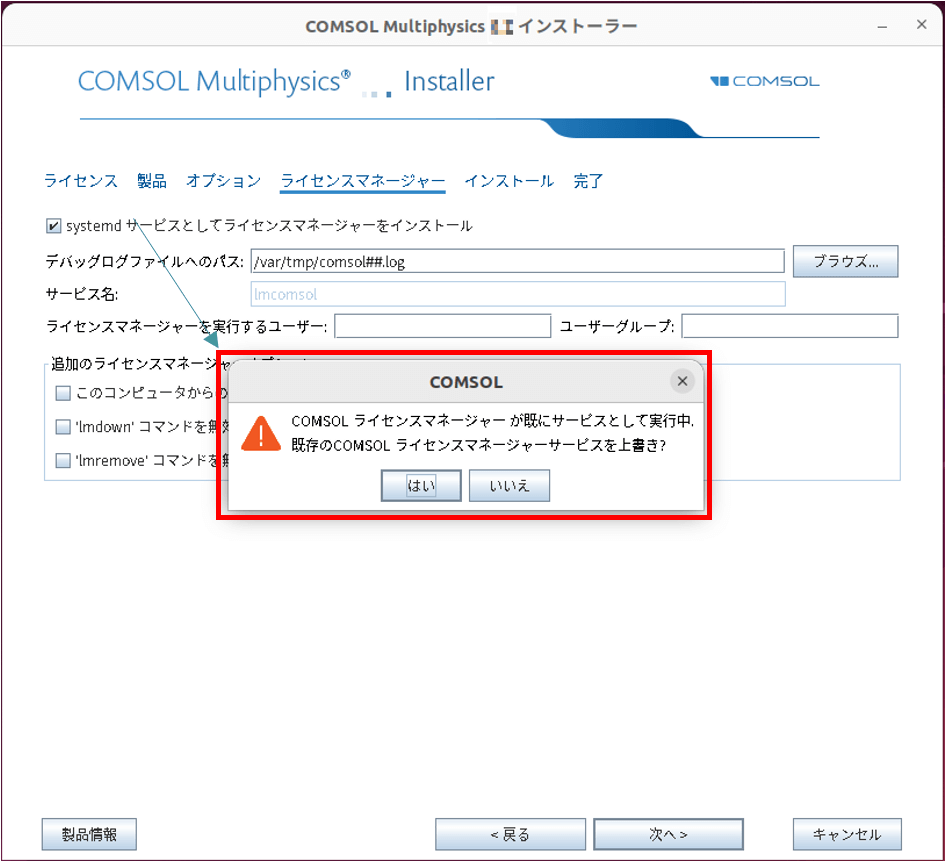The image size is (945, 863).
Task: Go back with the < 戻る button
Action: coord(510,834)
